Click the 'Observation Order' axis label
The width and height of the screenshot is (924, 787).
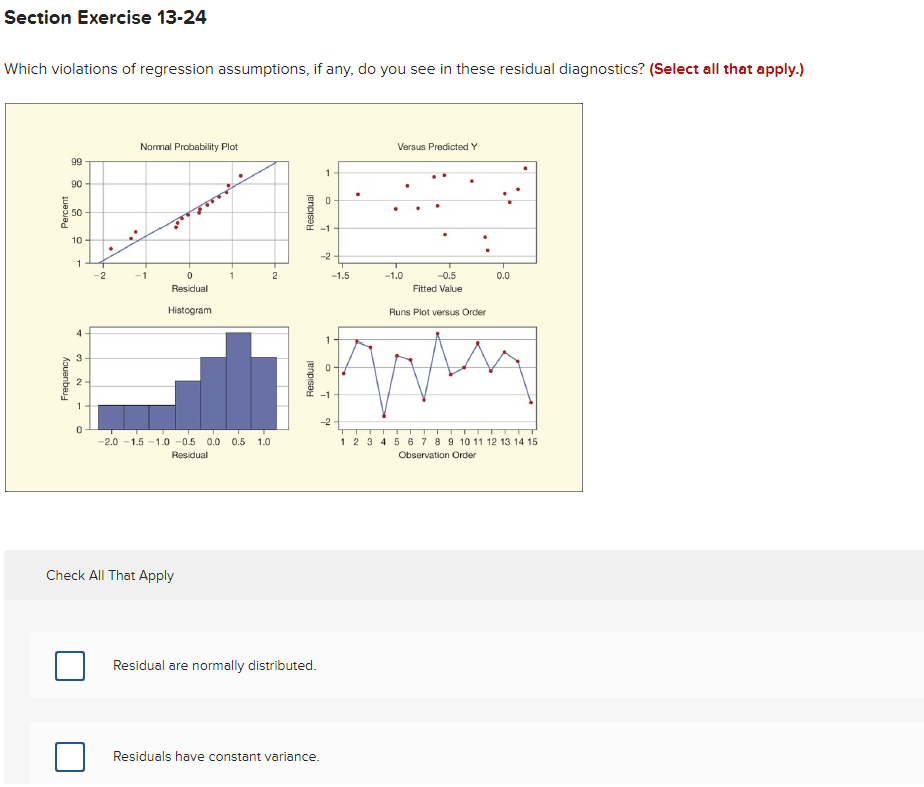(437, 455)
